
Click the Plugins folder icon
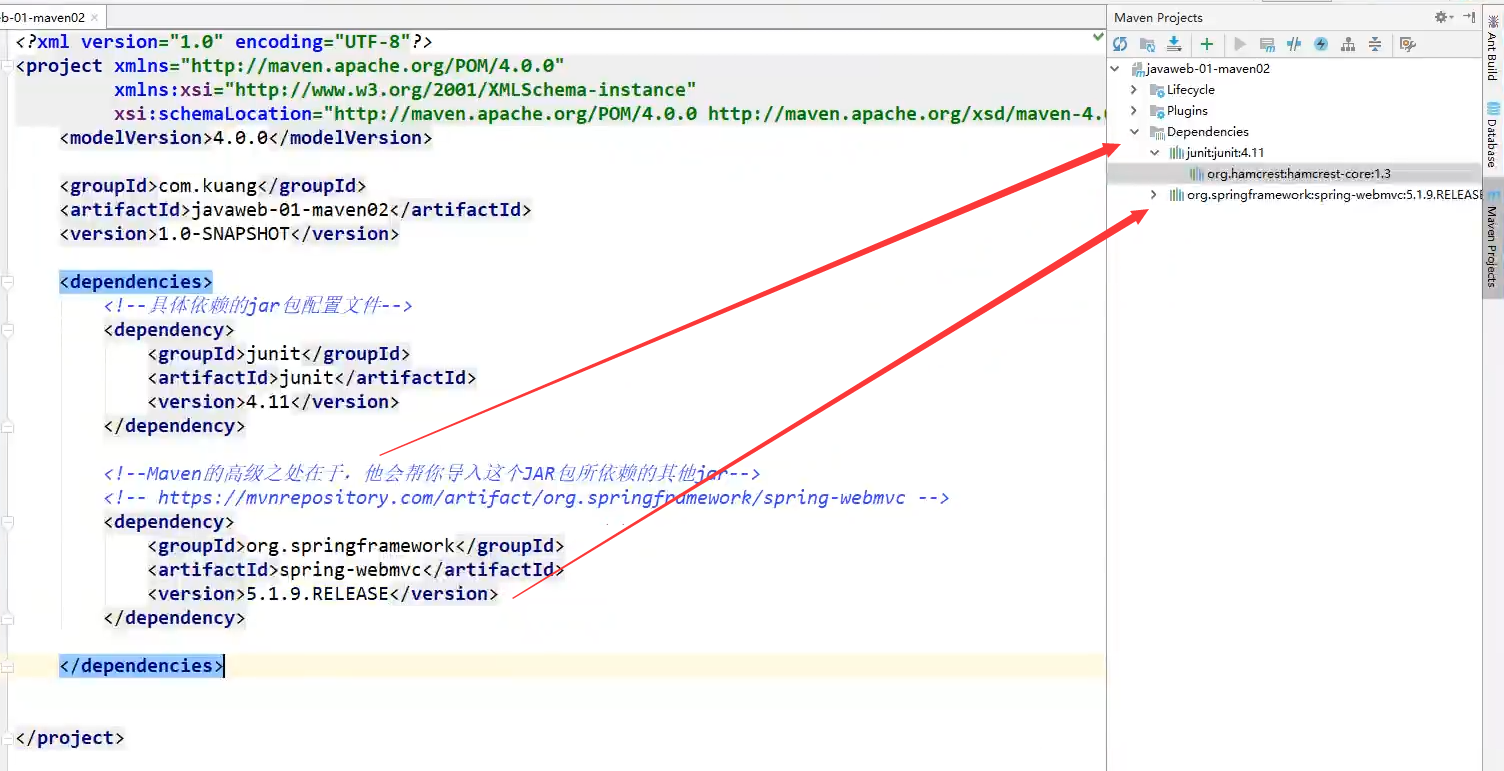pos(1157,111)
